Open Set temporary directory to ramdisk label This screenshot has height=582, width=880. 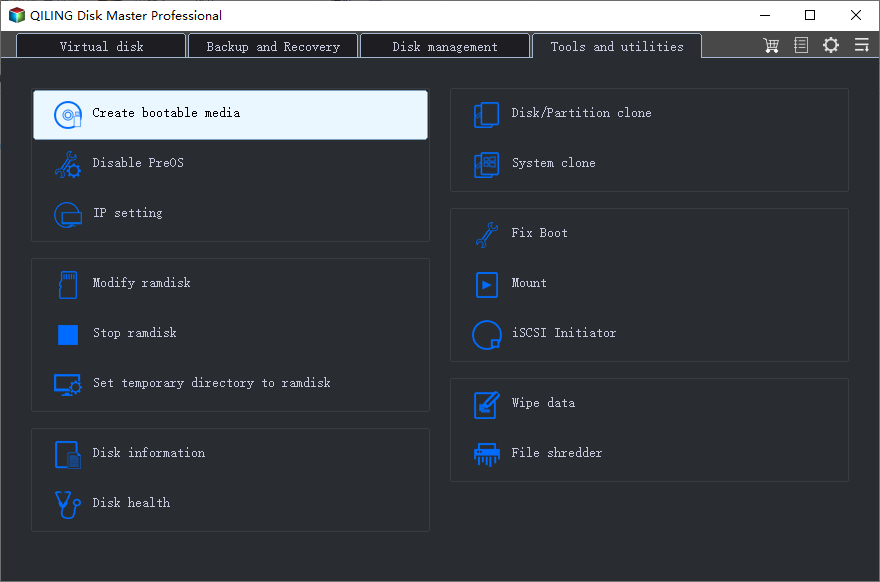pos(212,383)
